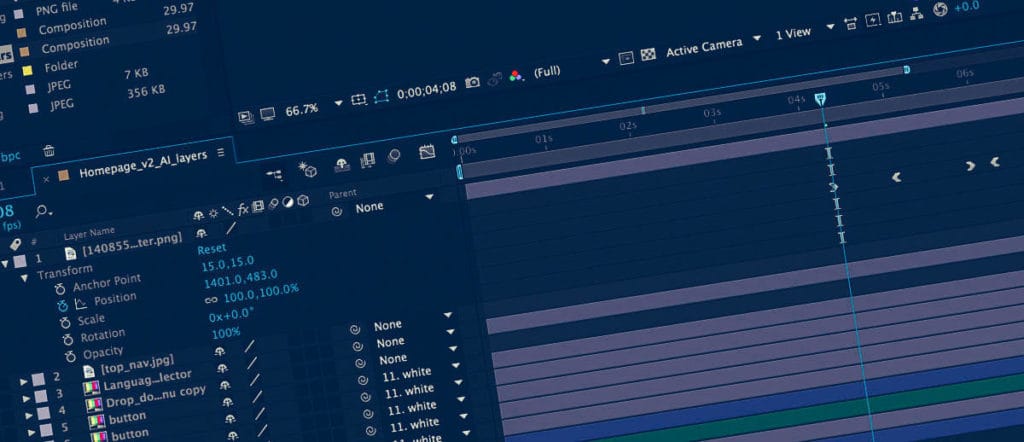1024x442 pixels.
Task: Open the (Full) resolution dropdown
Action: point(605,61)
